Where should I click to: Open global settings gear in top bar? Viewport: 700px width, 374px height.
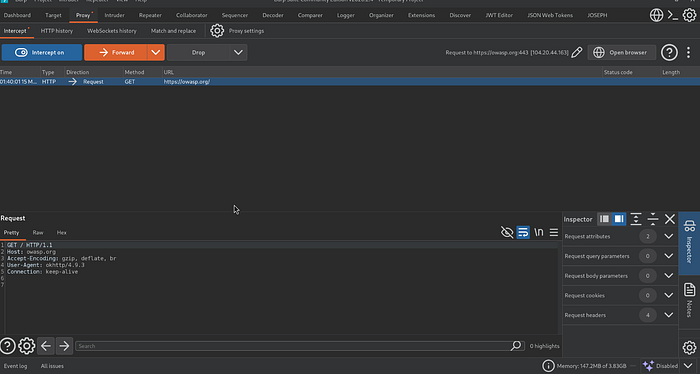coord(689,15)
